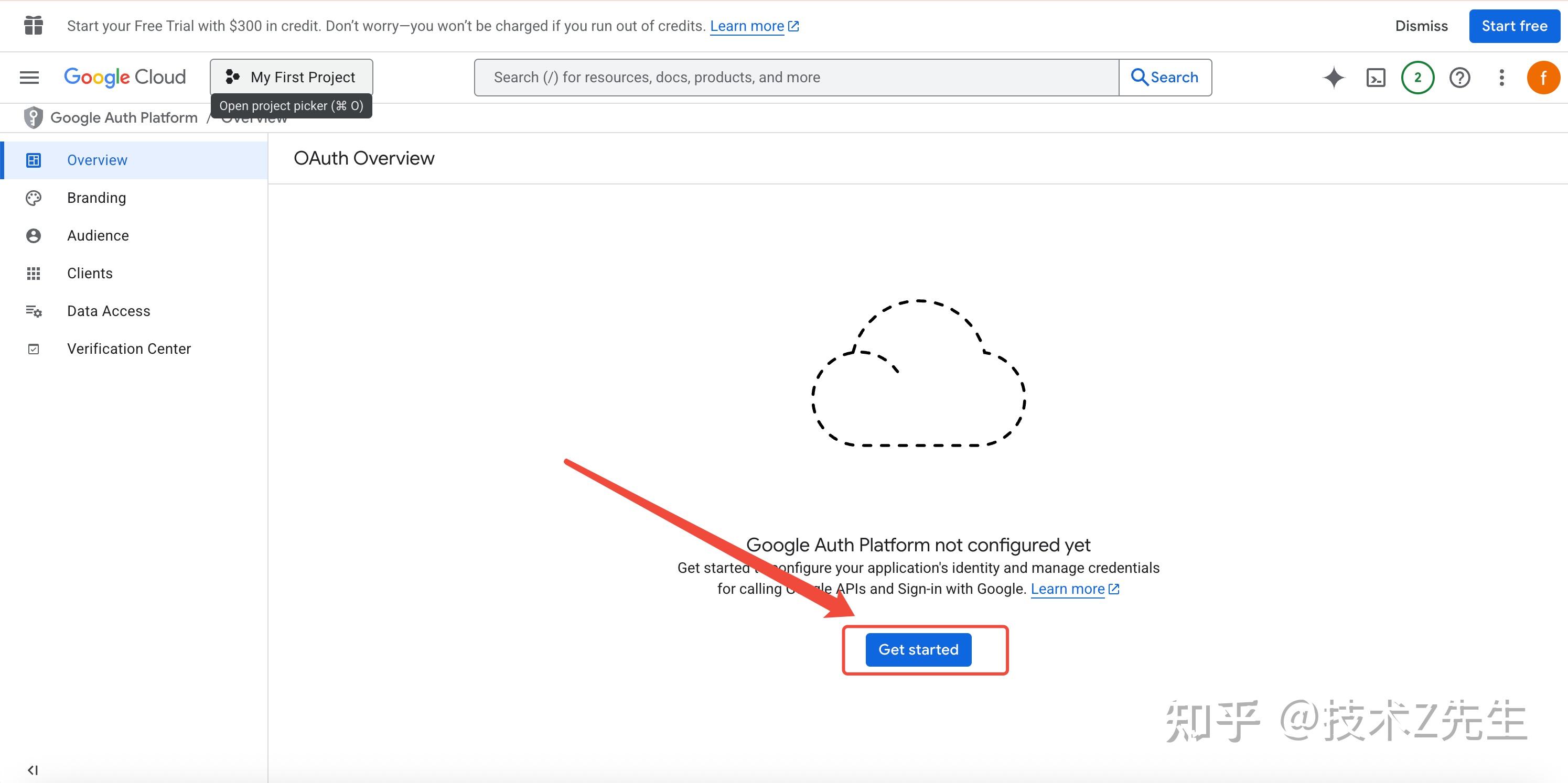
Task: Click the Get started button
Action: point(918,649)
